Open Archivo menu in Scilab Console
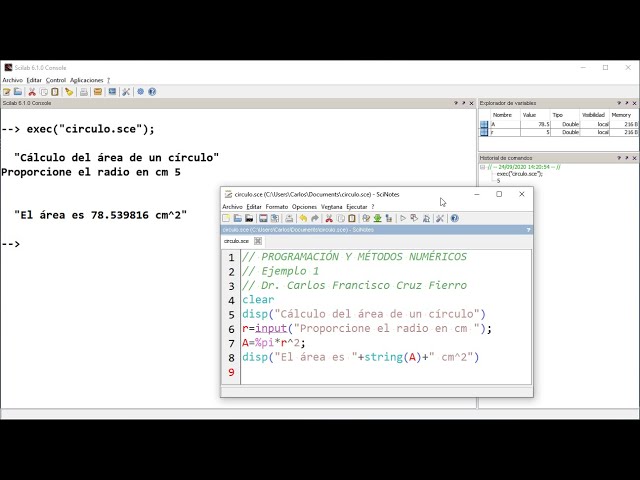Screen dimensions: 640x480 click(13, 80)
